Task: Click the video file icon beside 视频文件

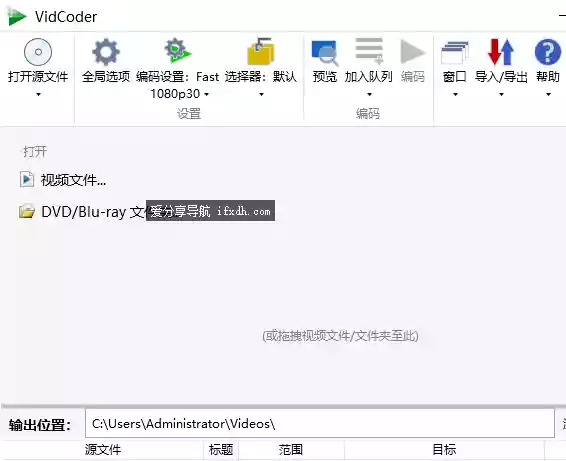Action: point(27,179)
